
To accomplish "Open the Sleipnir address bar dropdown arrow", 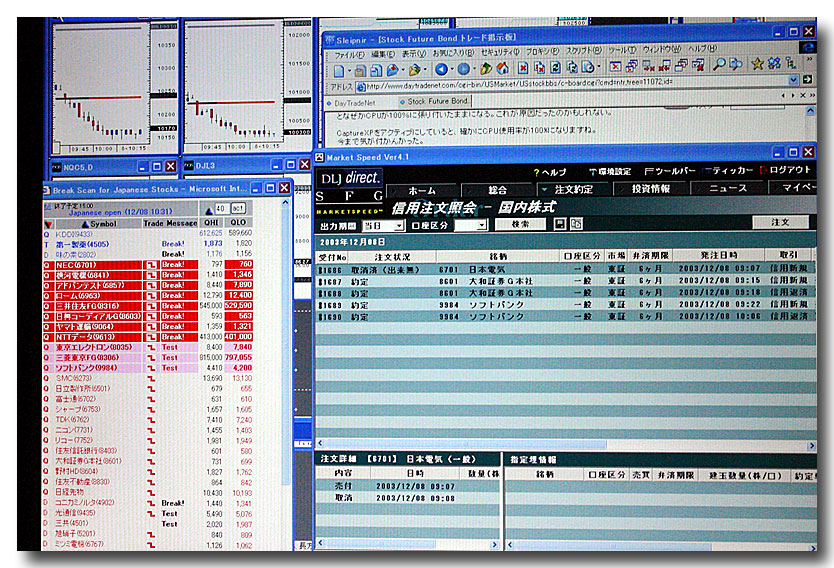I will (x=794, y=80).
